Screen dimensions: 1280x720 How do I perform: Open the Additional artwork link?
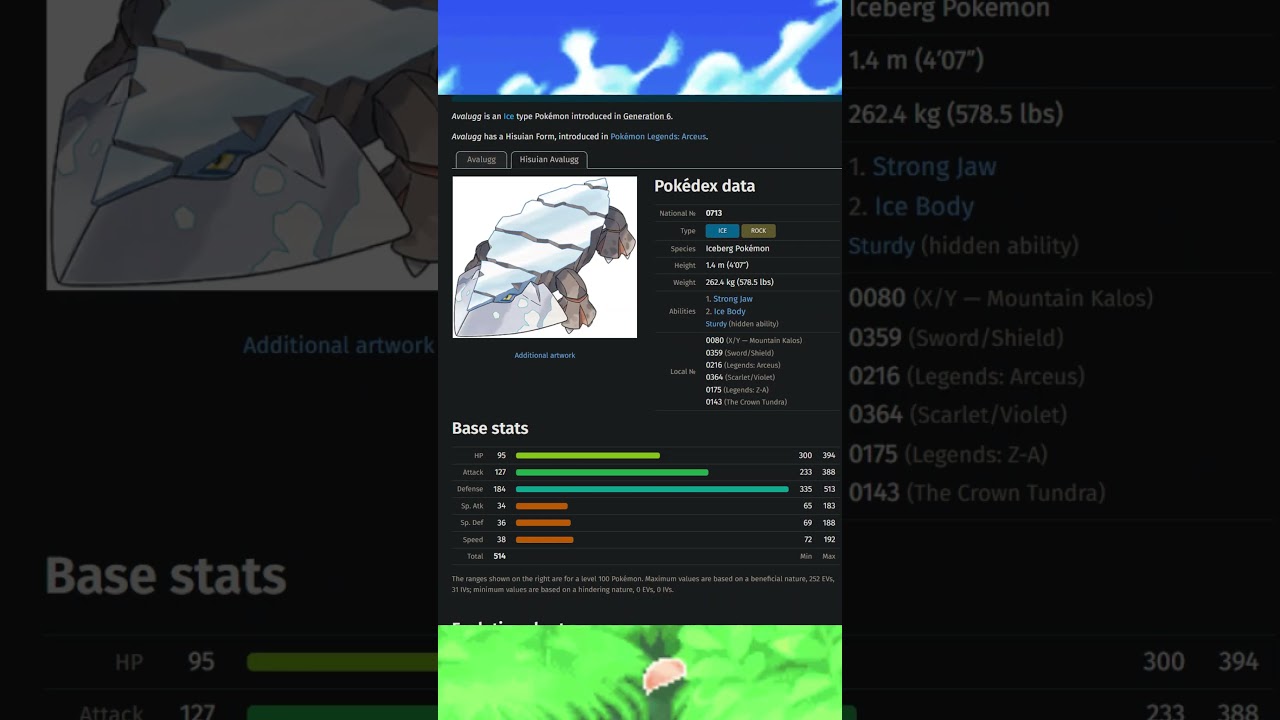(x=545, y=355)
